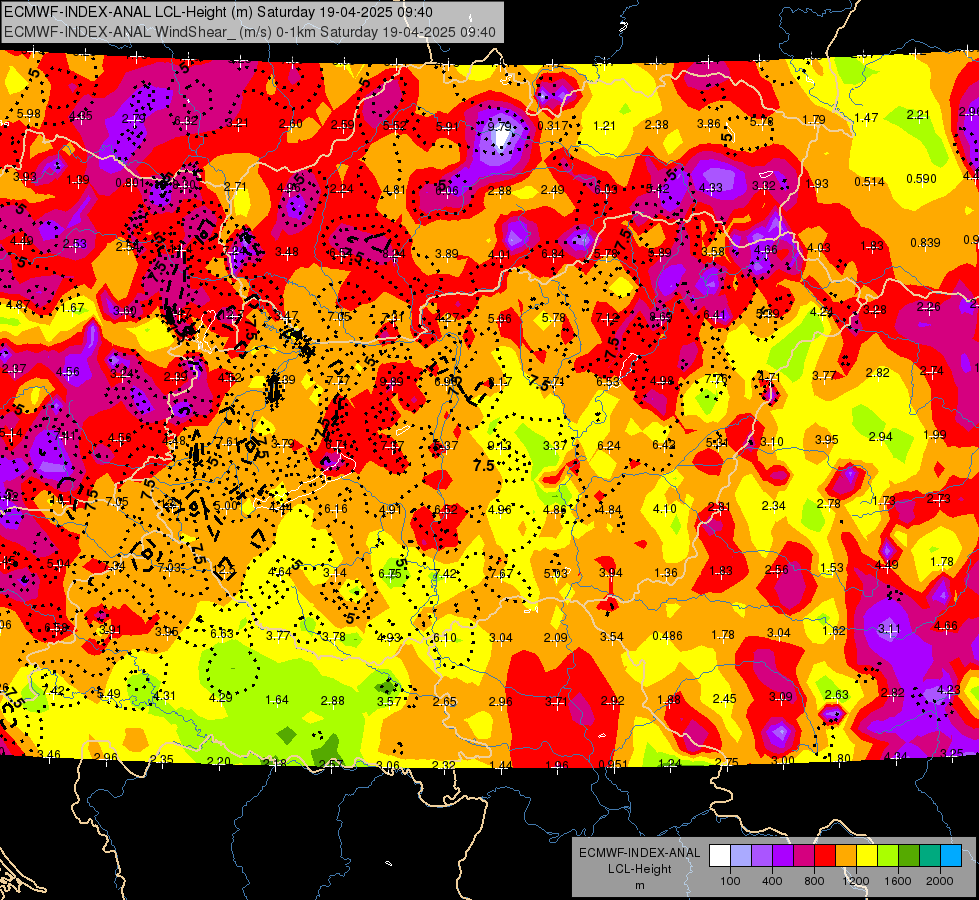Select the red legend color swatch
Screen dimensions: 979x900
[825, 856]
